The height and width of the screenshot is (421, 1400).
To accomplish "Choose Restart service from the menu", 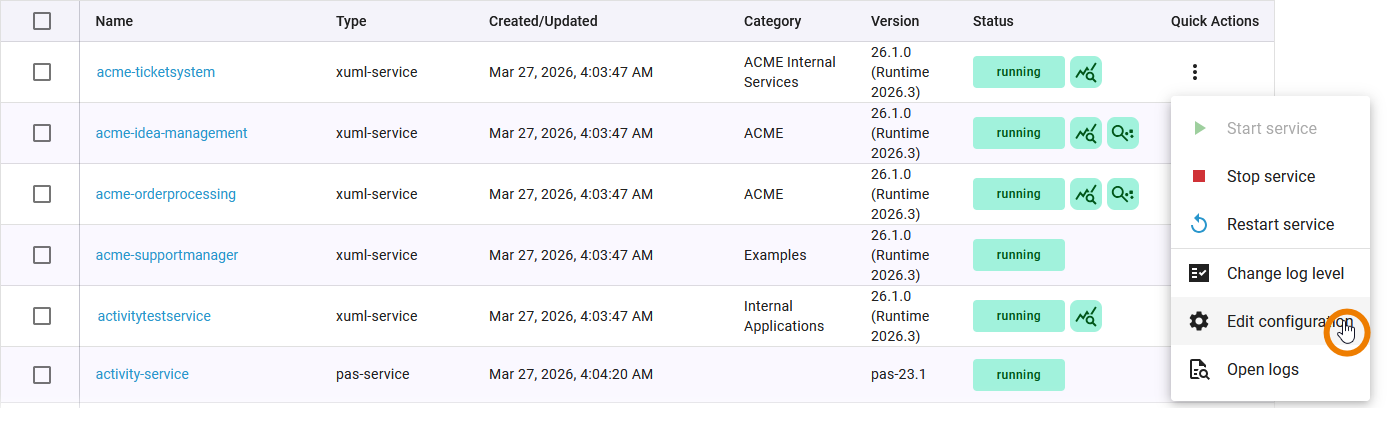I will (x=1280, y=225).
